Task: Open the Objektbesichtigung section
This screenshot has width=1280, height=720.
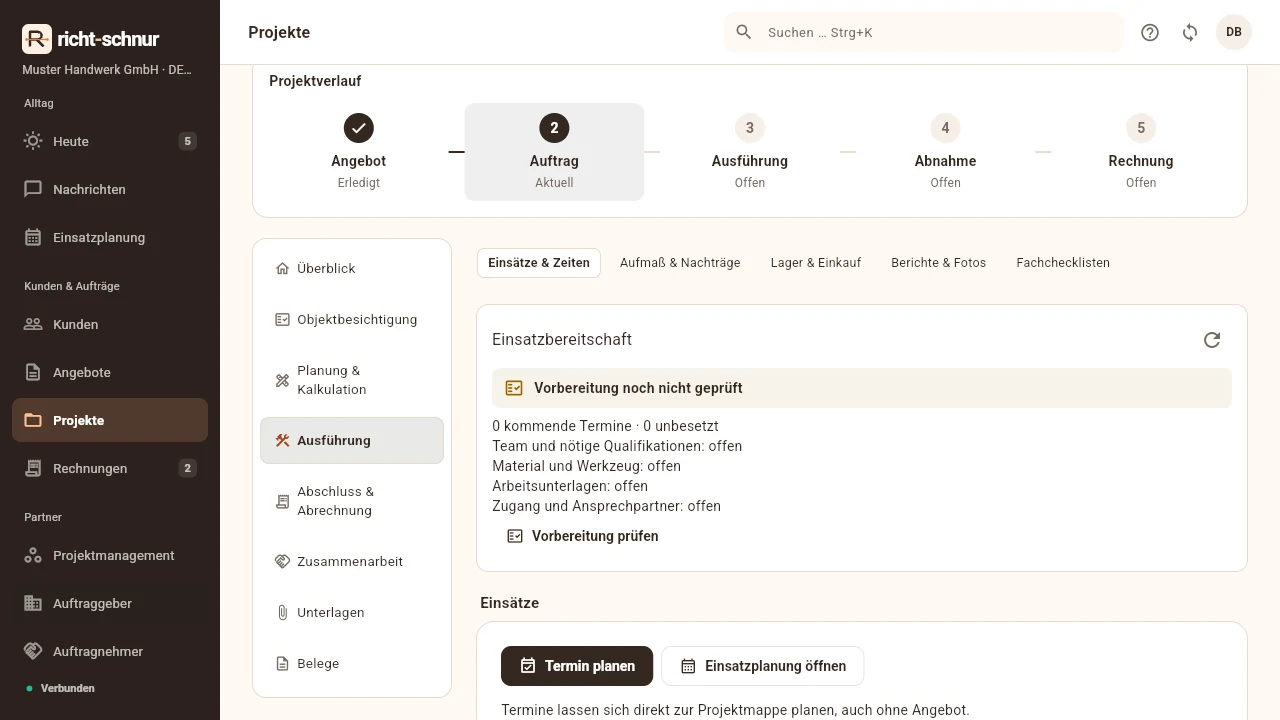Action: coord(352,319)
